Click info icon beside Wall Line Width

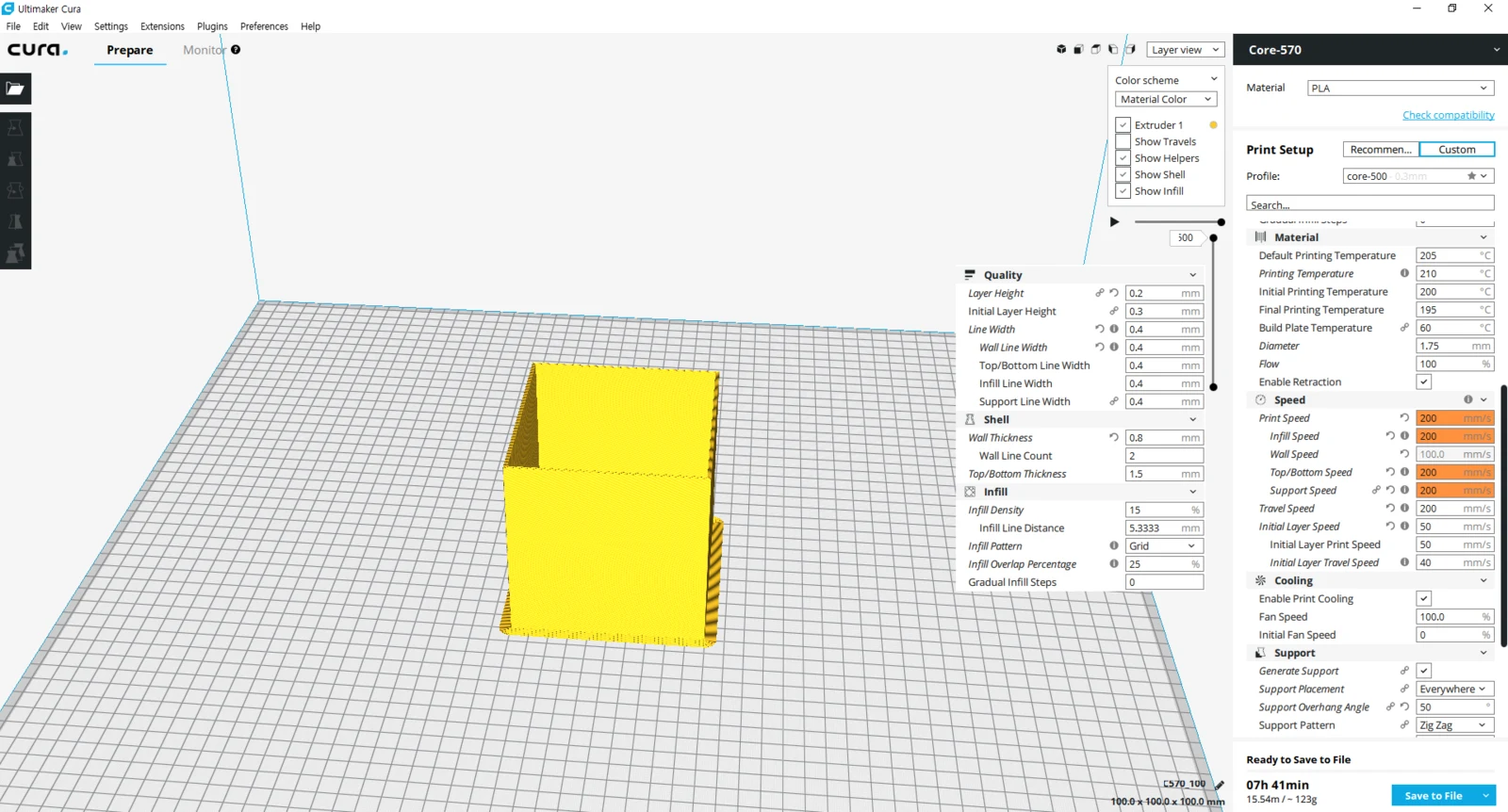1114,347
